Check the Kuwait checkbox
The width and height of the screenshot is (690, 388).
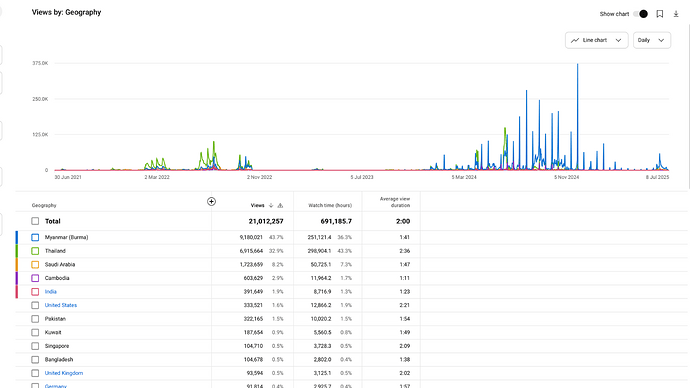click(35, 333)
